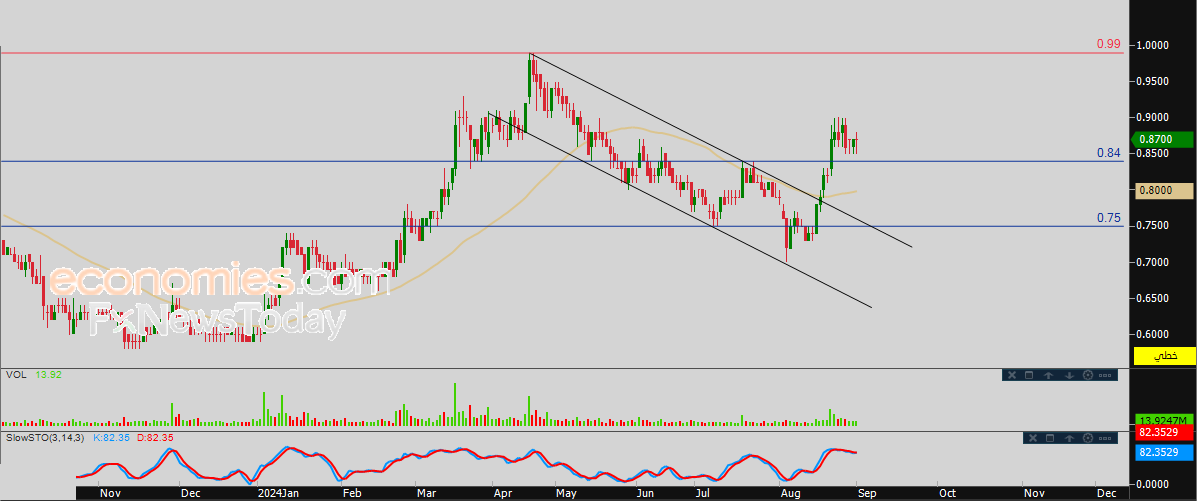Screen dimensions: 1197x501
Task: Move the VOL panel down
Action: pos(1068,375)
